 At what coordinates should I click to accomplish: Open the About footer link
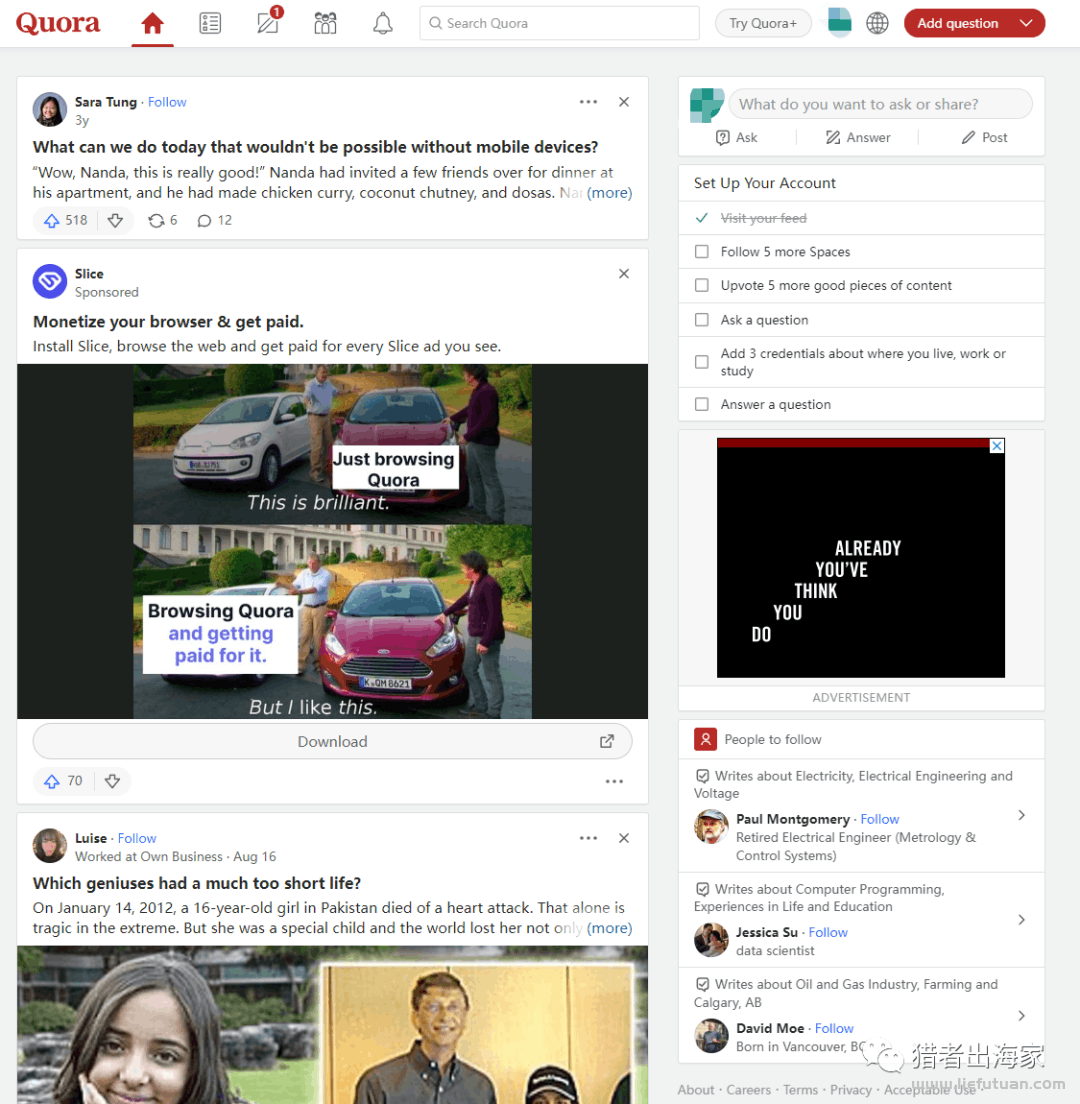696,1090
